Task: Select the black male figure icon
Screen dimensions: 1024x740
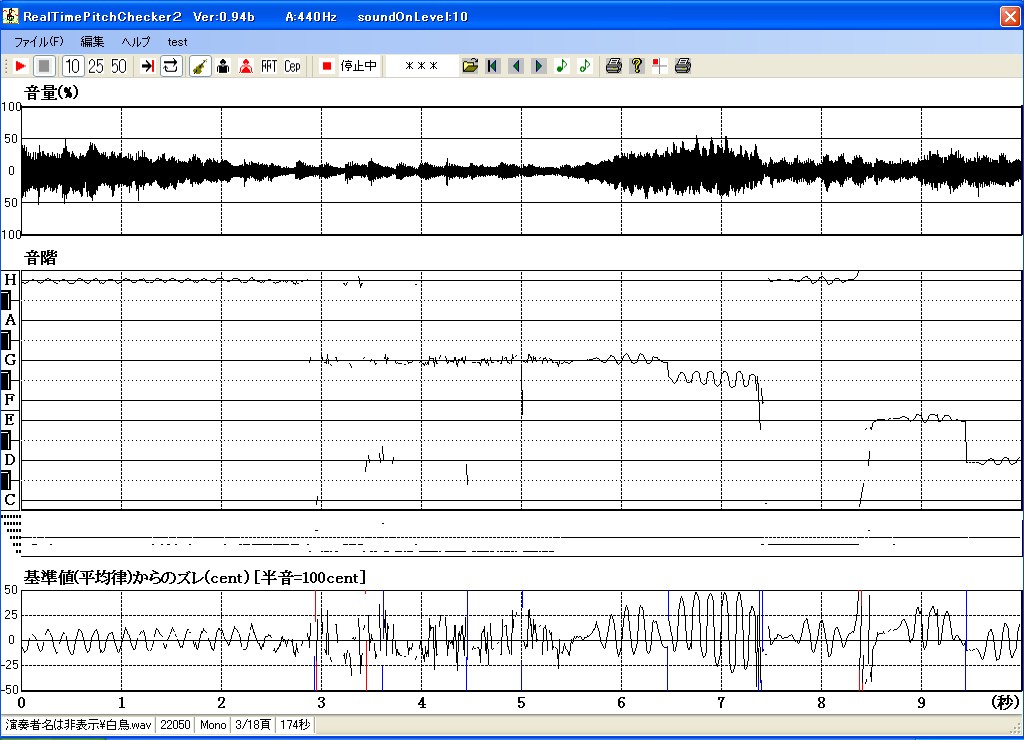Action: click(223, 66)
